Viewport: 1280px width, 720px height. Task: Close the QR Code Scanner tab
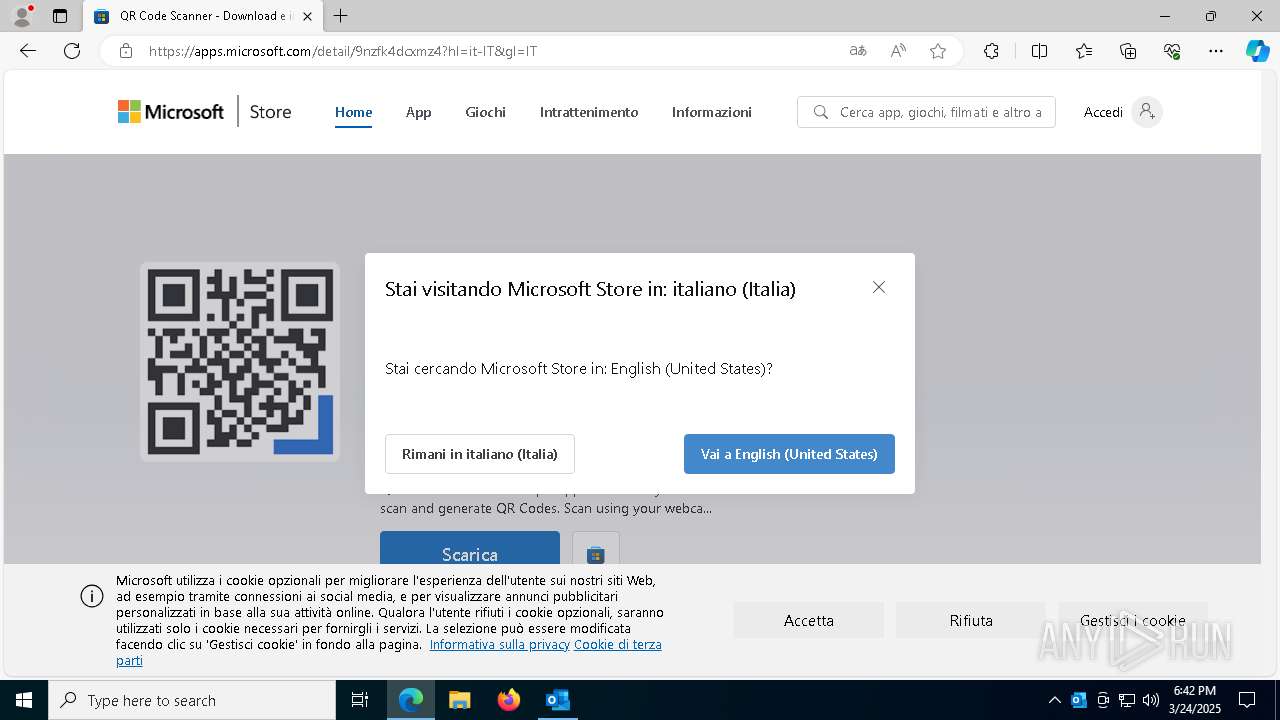(x=307, y=16)
